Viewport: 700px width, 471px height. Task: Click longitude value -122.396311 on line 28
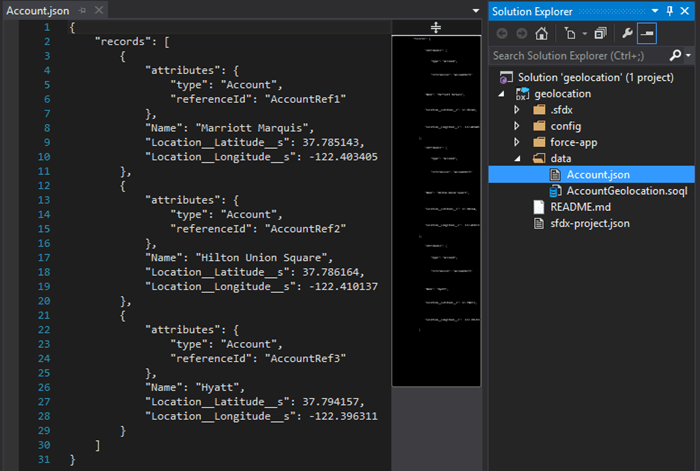[343, 417]
